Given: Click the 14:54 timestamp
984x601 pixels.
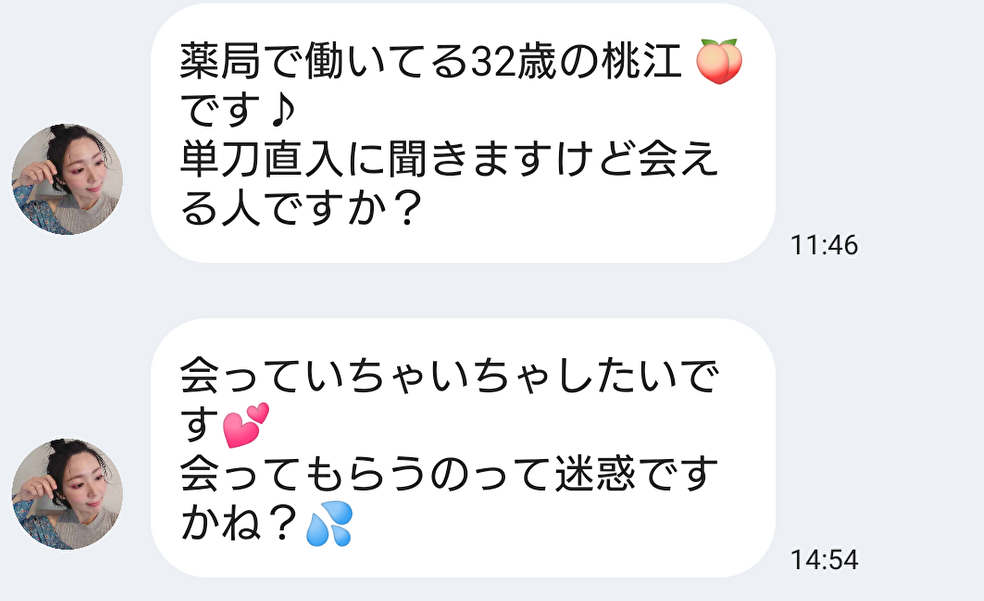Looking at the screenshot, I should point(823,560).
